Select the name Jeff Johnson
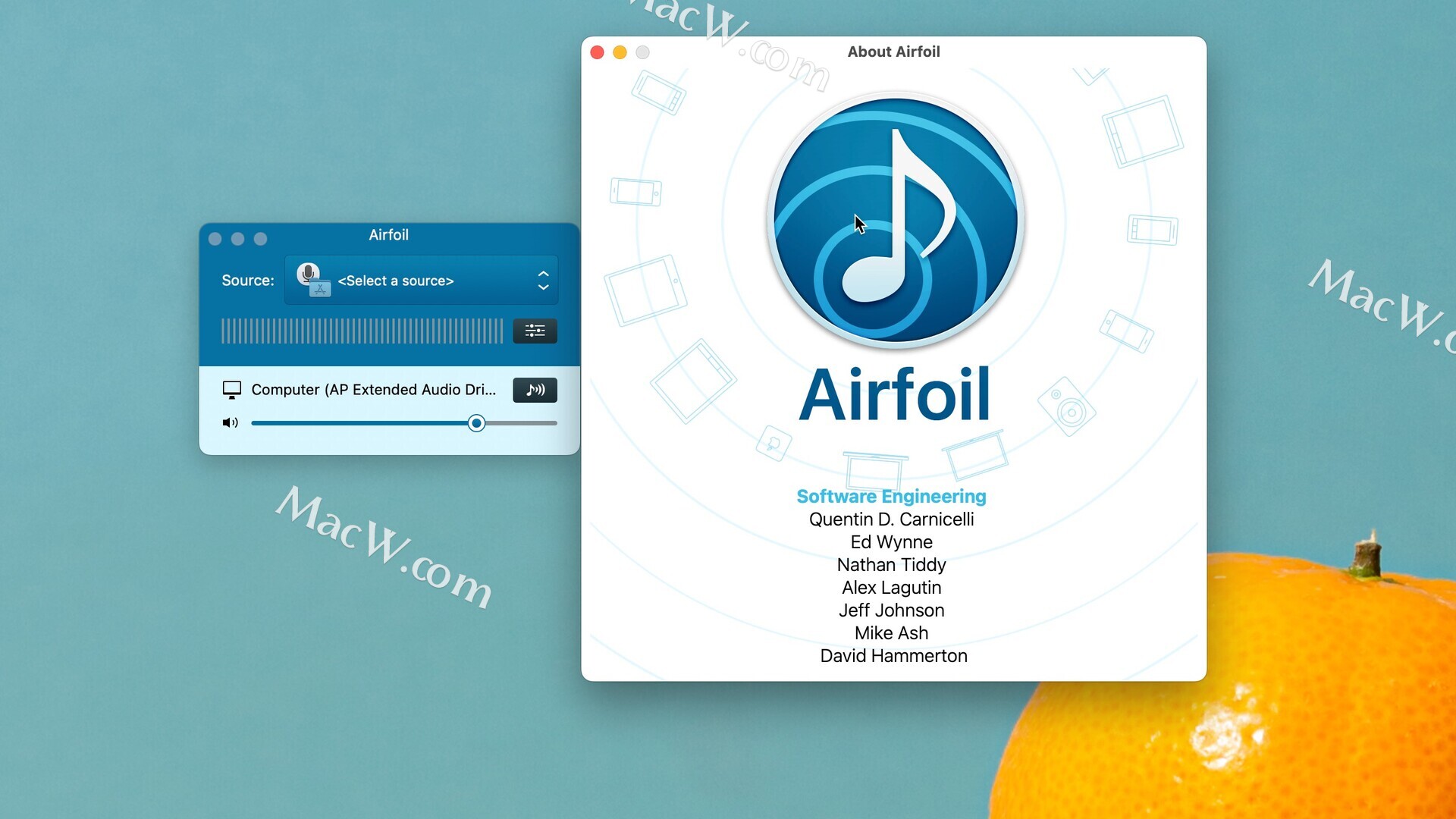The height and width of the screenshot is (819, 1456). coord(891,610)
